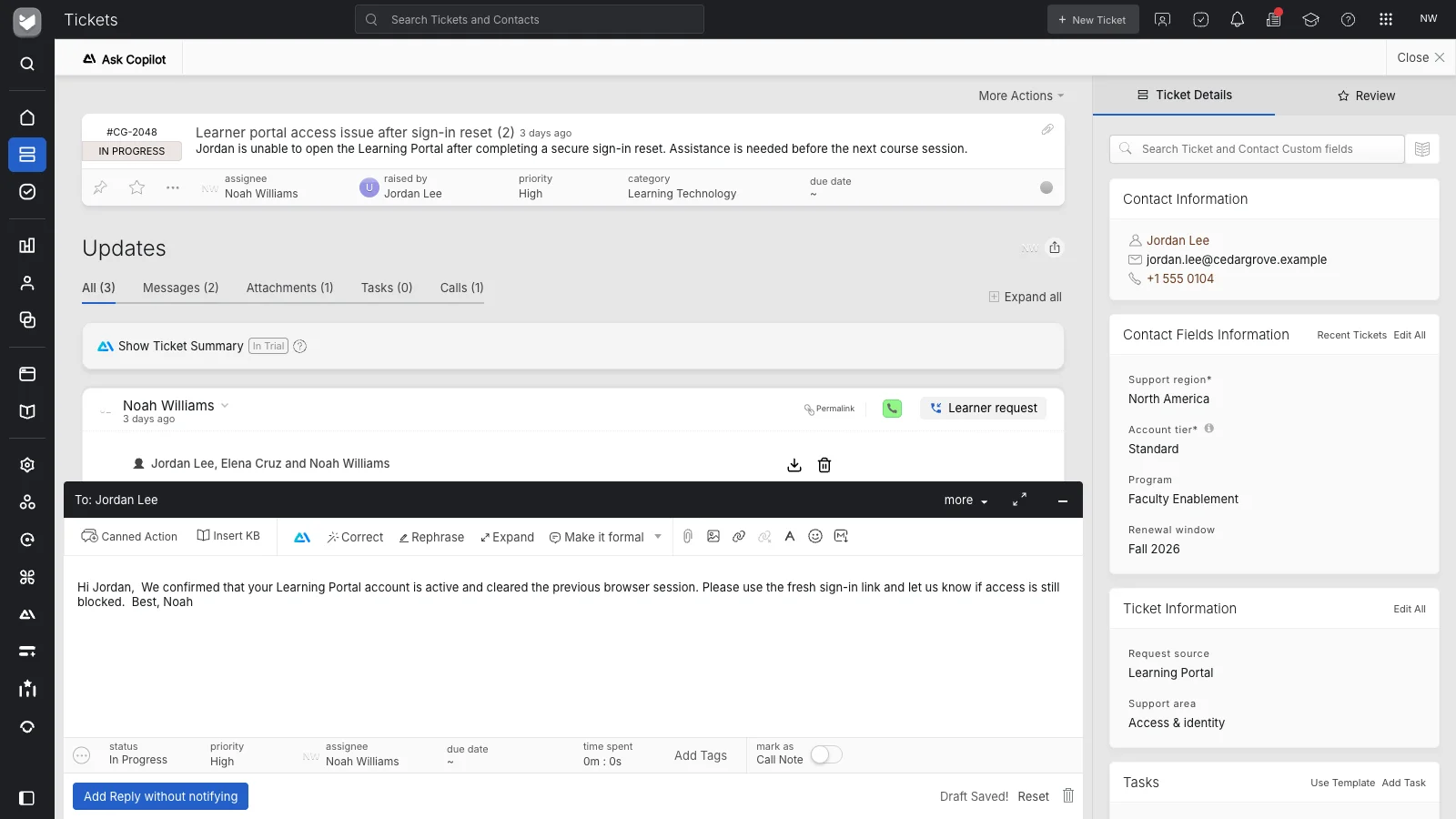Click Show Ticket Summary
The width and height of the screenshot is (1456, 819).
point(180,346)
